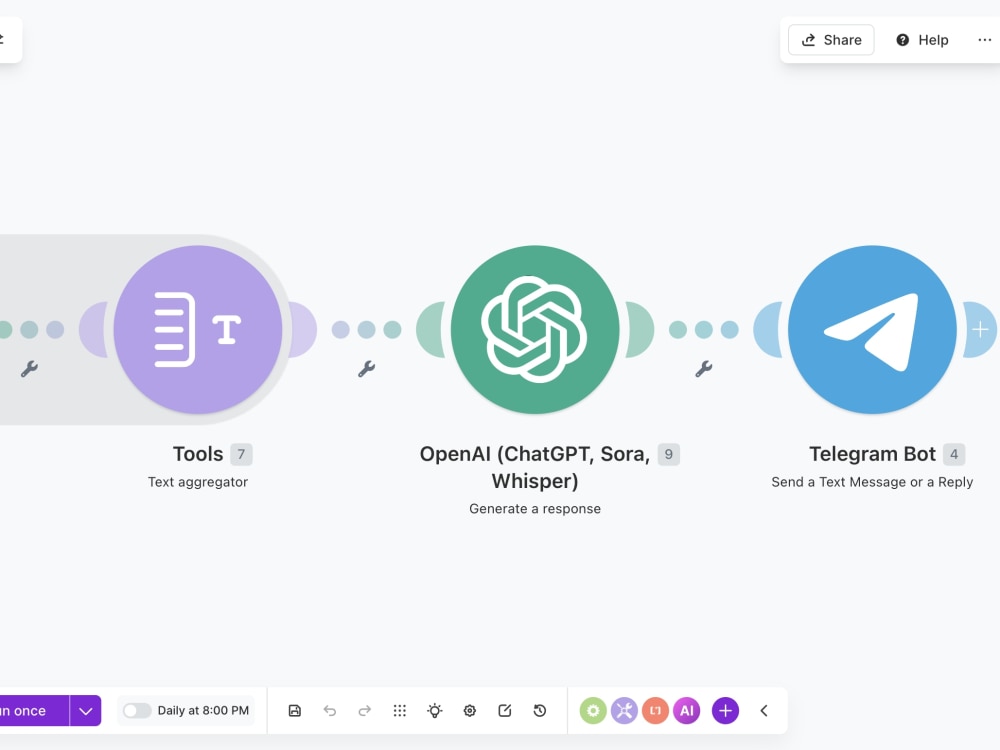Select the Text aggregator label
The width and height of the screenshot is (1000, 750).
tap(198, 482)
